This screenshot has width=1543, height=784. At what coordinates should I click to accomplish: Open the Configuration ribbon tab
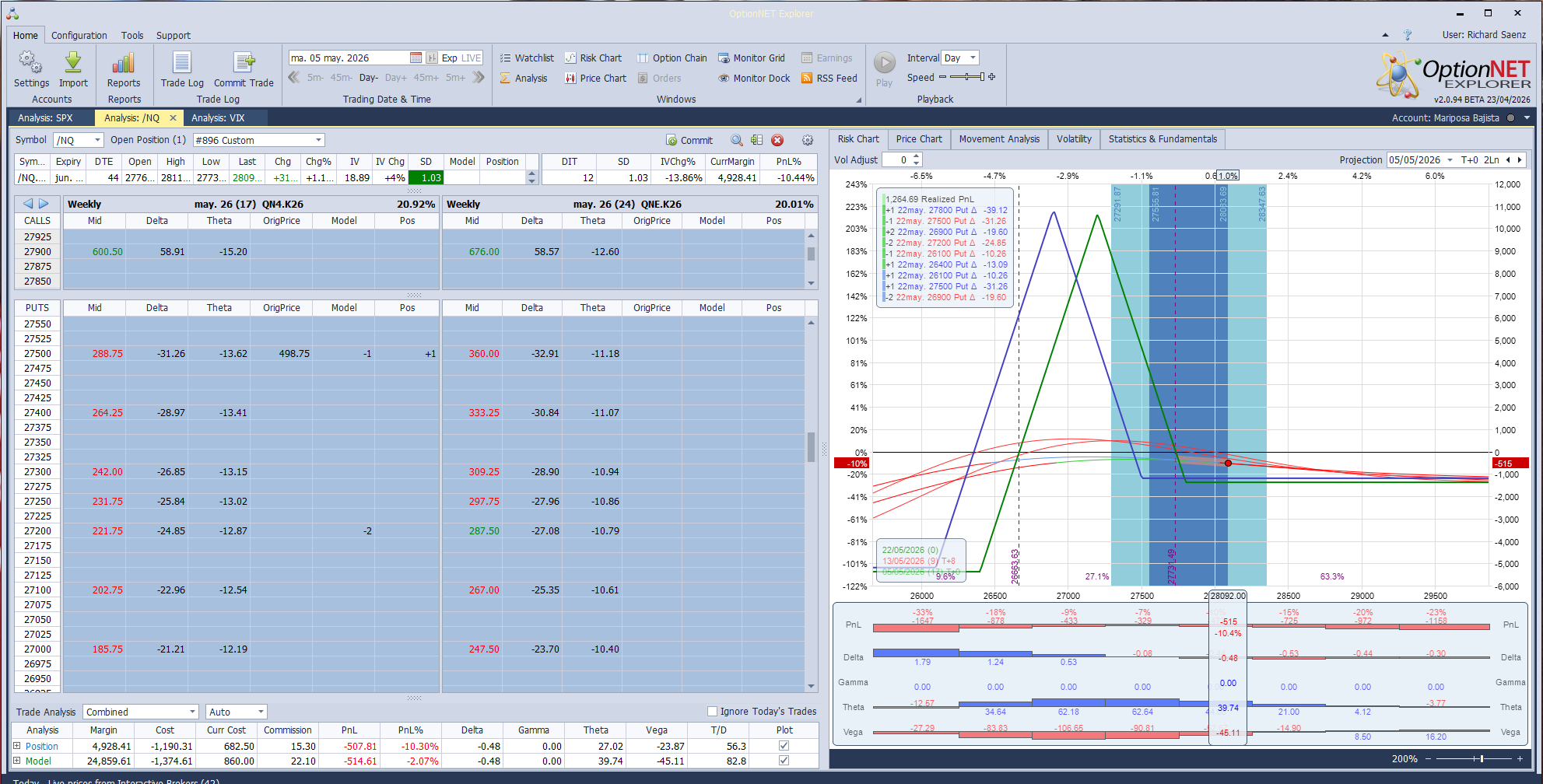(x=79, y=35)
